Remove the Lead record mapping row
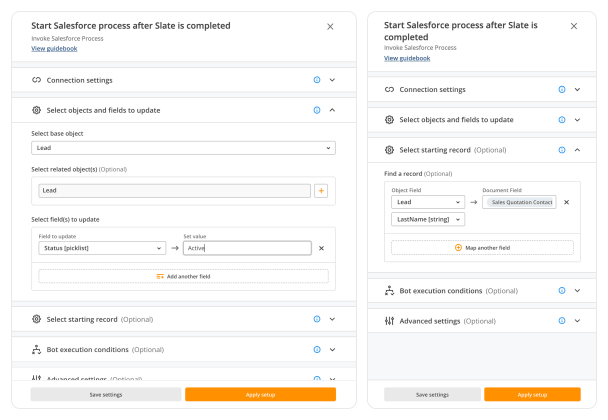Screen dimensions: 608x420 click(567, 202)
